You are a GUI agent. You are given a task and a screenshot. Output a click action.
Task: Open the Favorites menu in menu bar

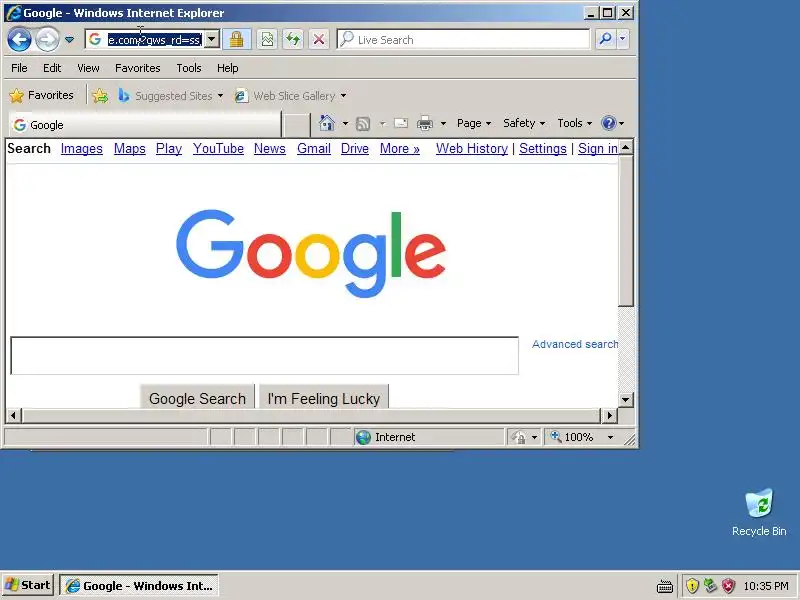click(x=138, y=68)
